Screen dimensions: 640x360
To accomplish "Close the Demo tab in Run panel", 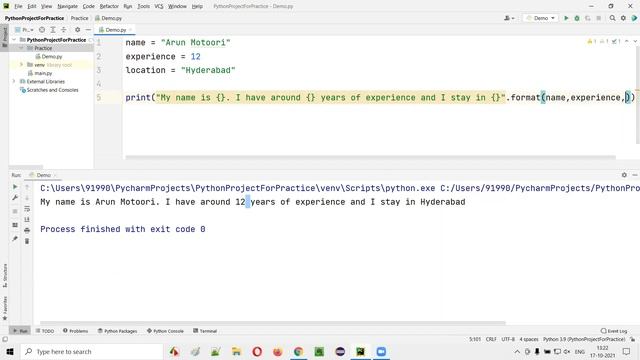I will [x=55, y=175].
